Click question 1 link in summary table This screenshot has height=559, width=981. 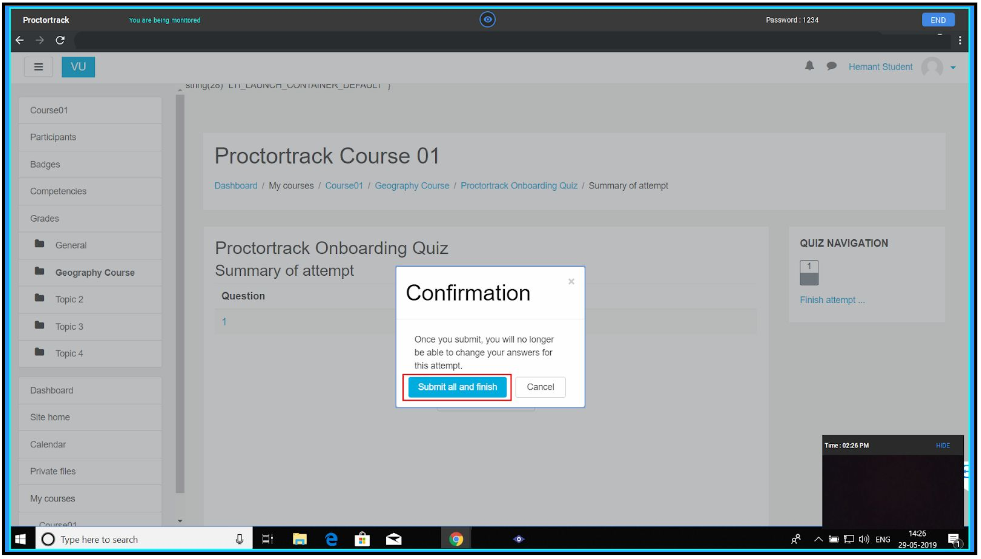pyautogui.click(x=224, y=322)
